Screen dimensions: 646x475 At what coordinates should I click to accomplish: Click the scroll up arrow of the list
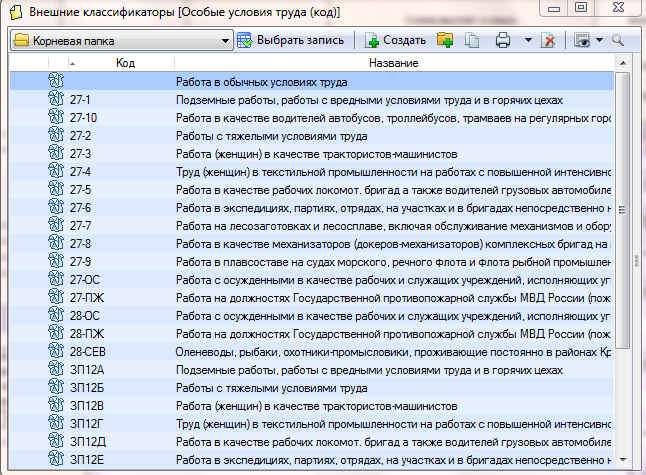coord(623,63)
